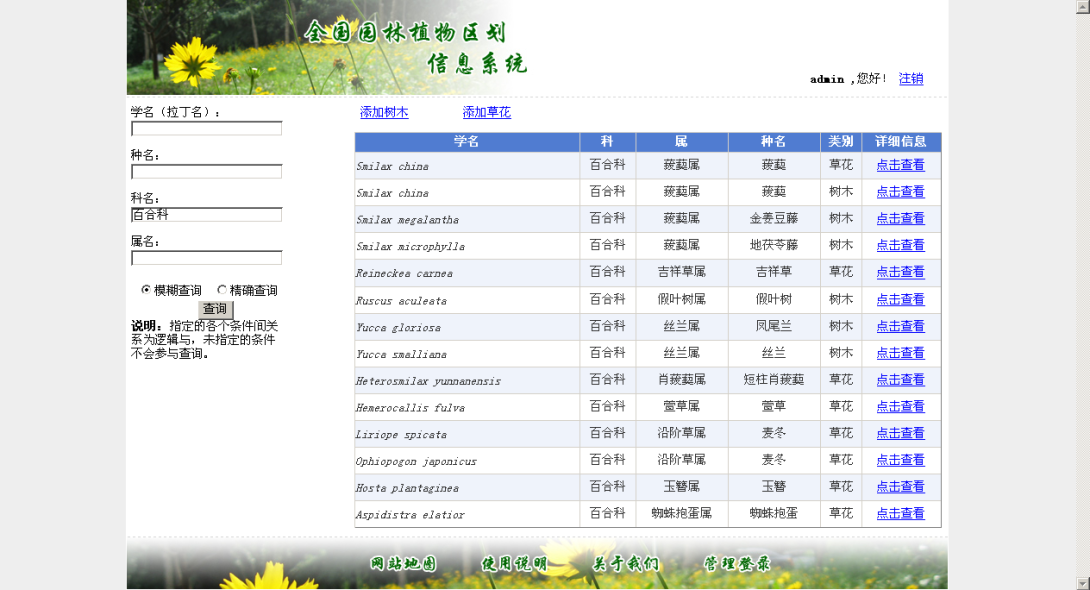Open the 添加草花 link

click(x=486, y=112)
